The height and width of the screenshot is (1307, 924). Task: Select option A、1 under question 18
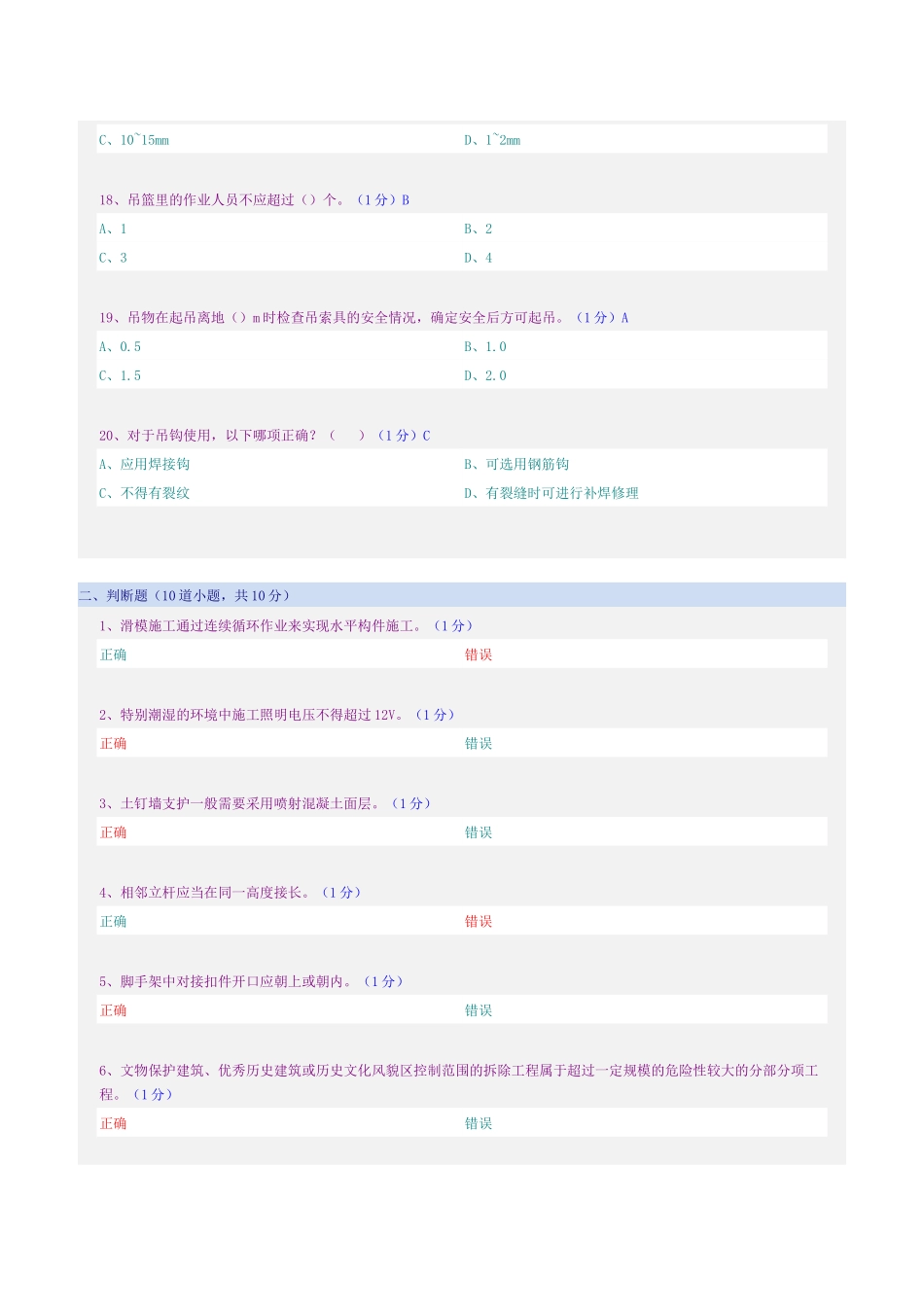pyautogui.click(x=113, y=230)
